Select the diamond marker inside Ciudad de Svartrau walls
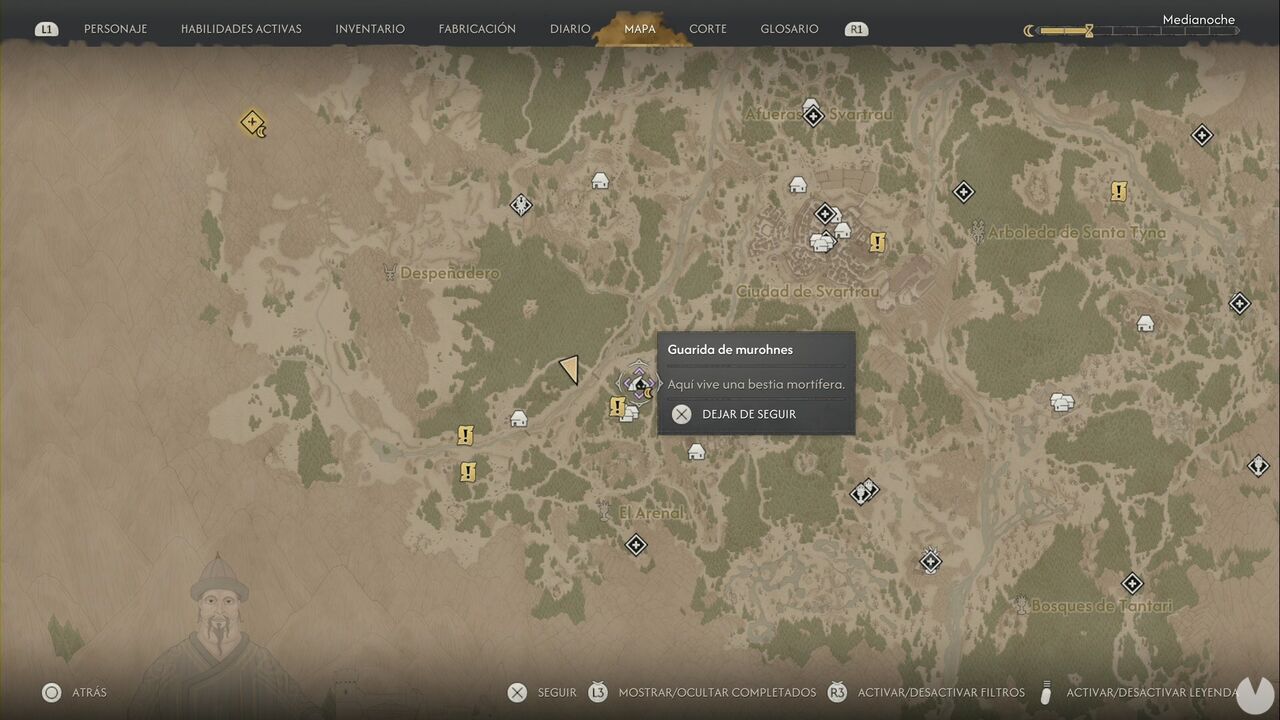The width and height of the screenshot is (1280, 720). pyautogui.click(x=825, y=213)
